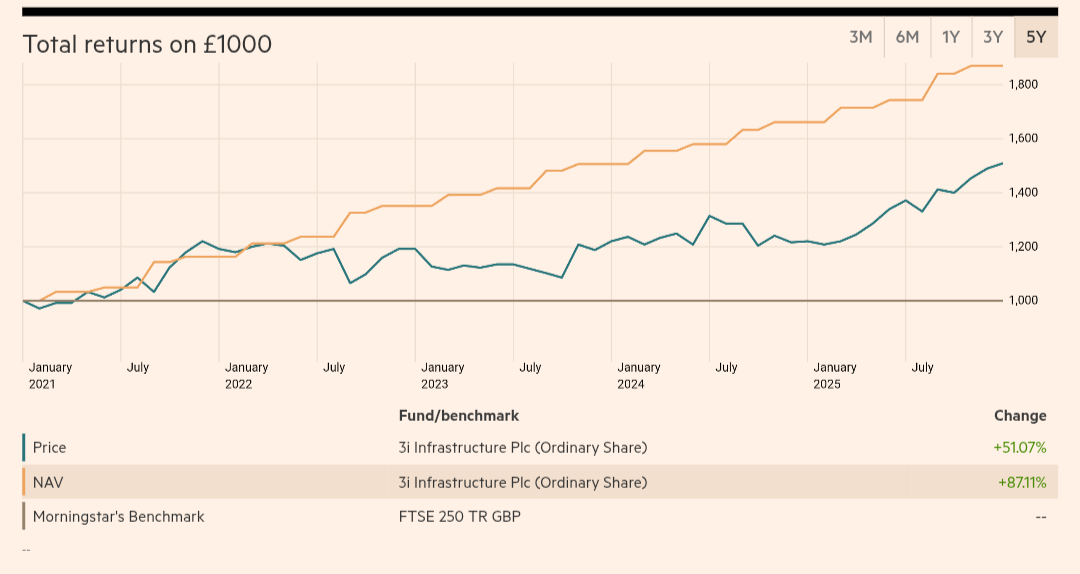Click the Fund/benchmark column header

point(459,416)
